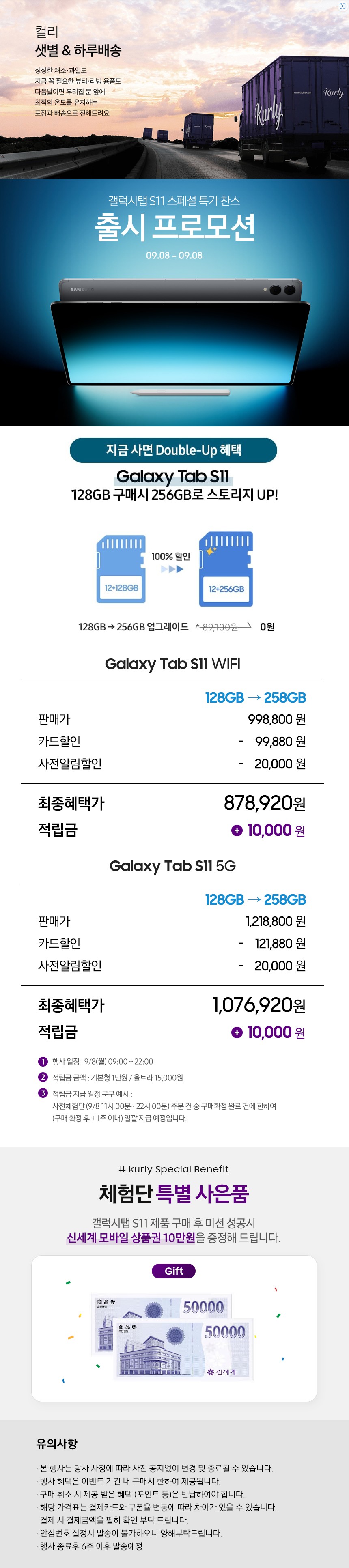This screenshot has width=349, height=1568.
Task: Click the numbered circle 2 note icon
Action: (43, 1078)
